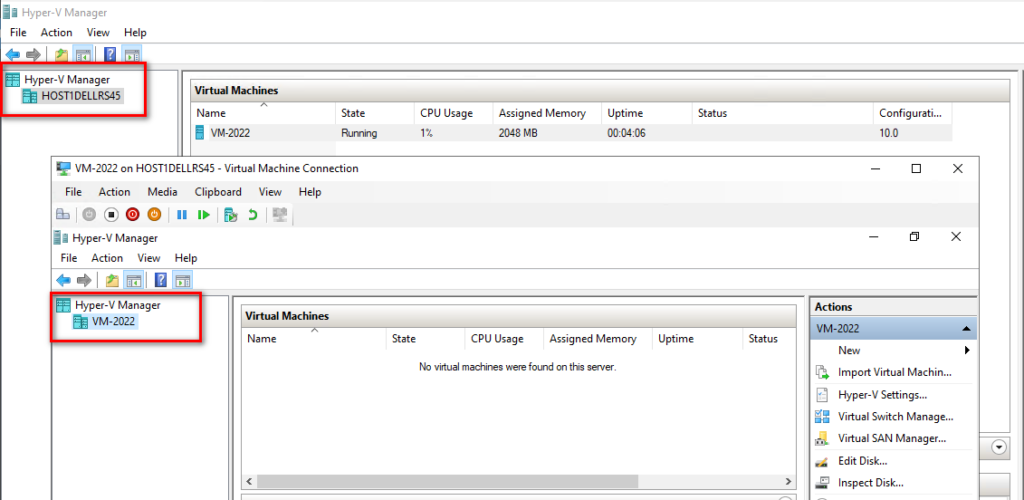Screen dimensions: 1024x500
Task: Click the blue Help icon in nested Hyper-V toolbar
Action: point(160,280)
